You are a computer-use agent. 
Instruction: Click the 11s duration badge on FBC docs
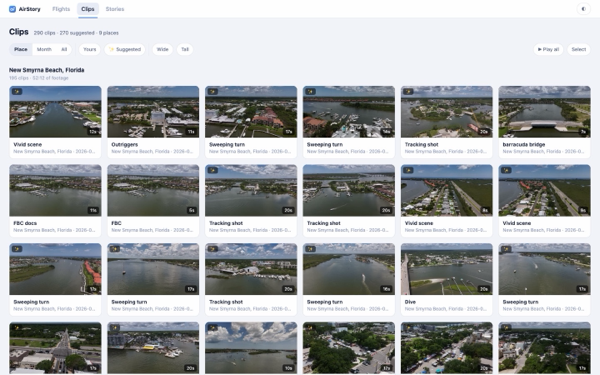pos(93,210)
